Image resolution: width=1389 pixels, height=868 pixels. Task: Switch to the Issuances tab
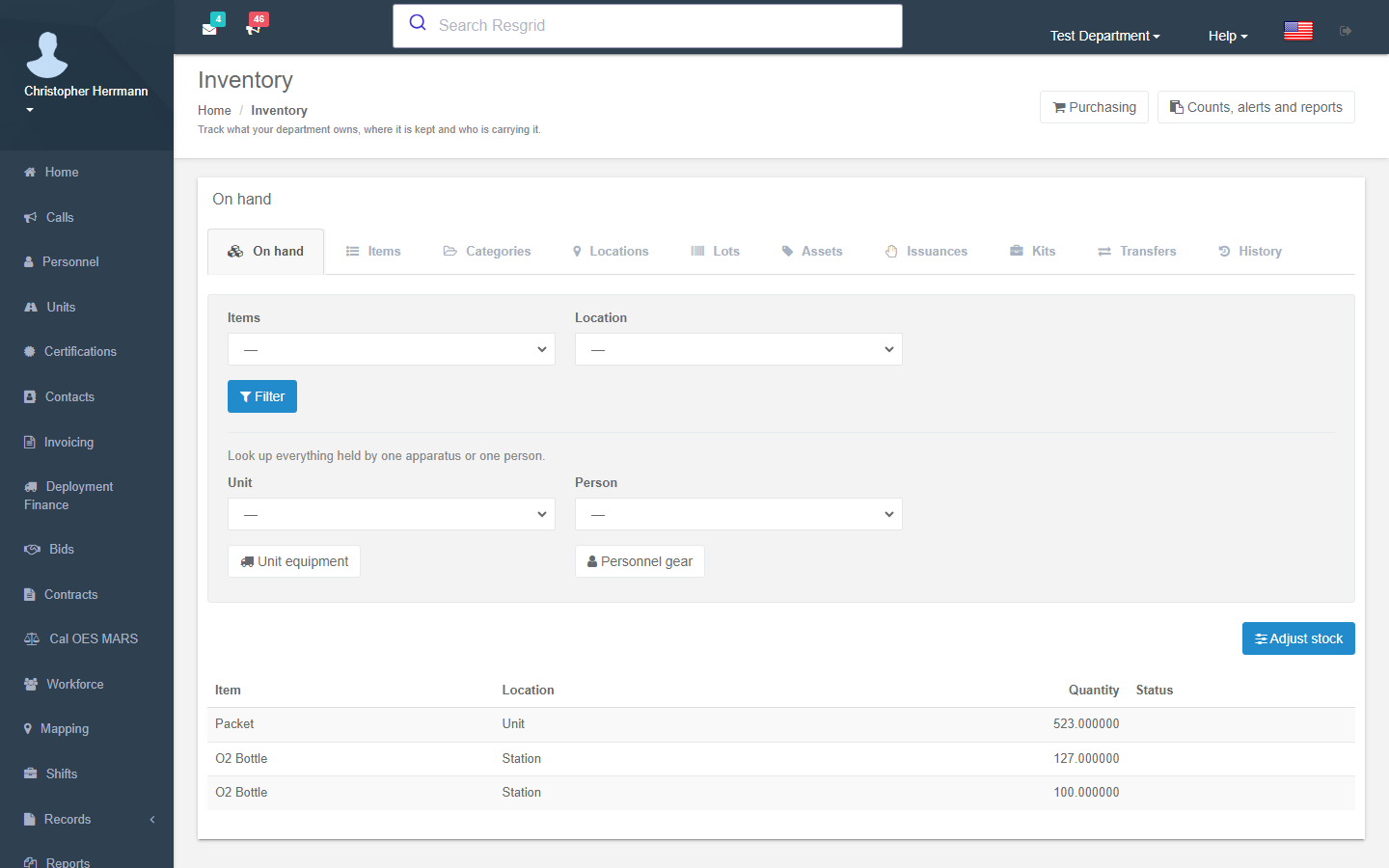(926, 251)
